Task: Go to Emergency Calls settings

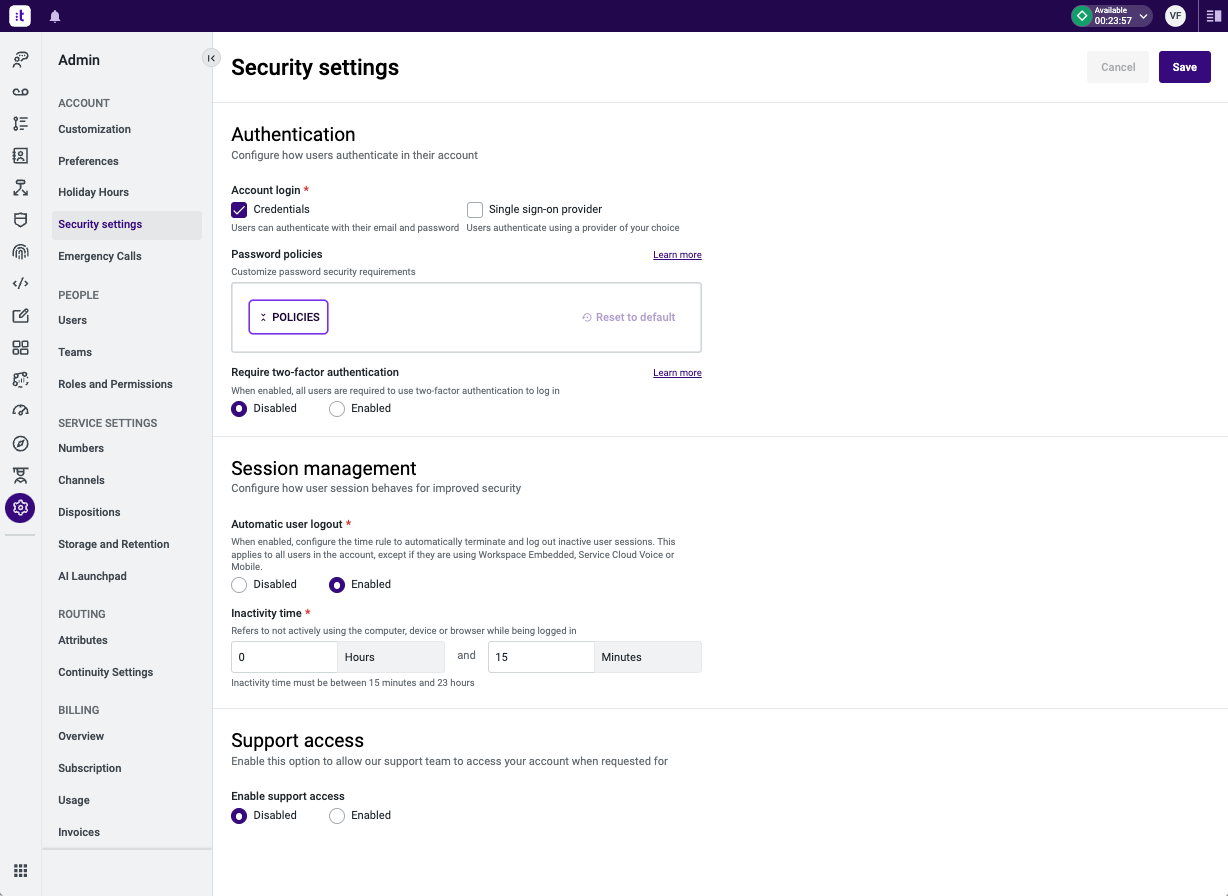Action: [100, 256]
